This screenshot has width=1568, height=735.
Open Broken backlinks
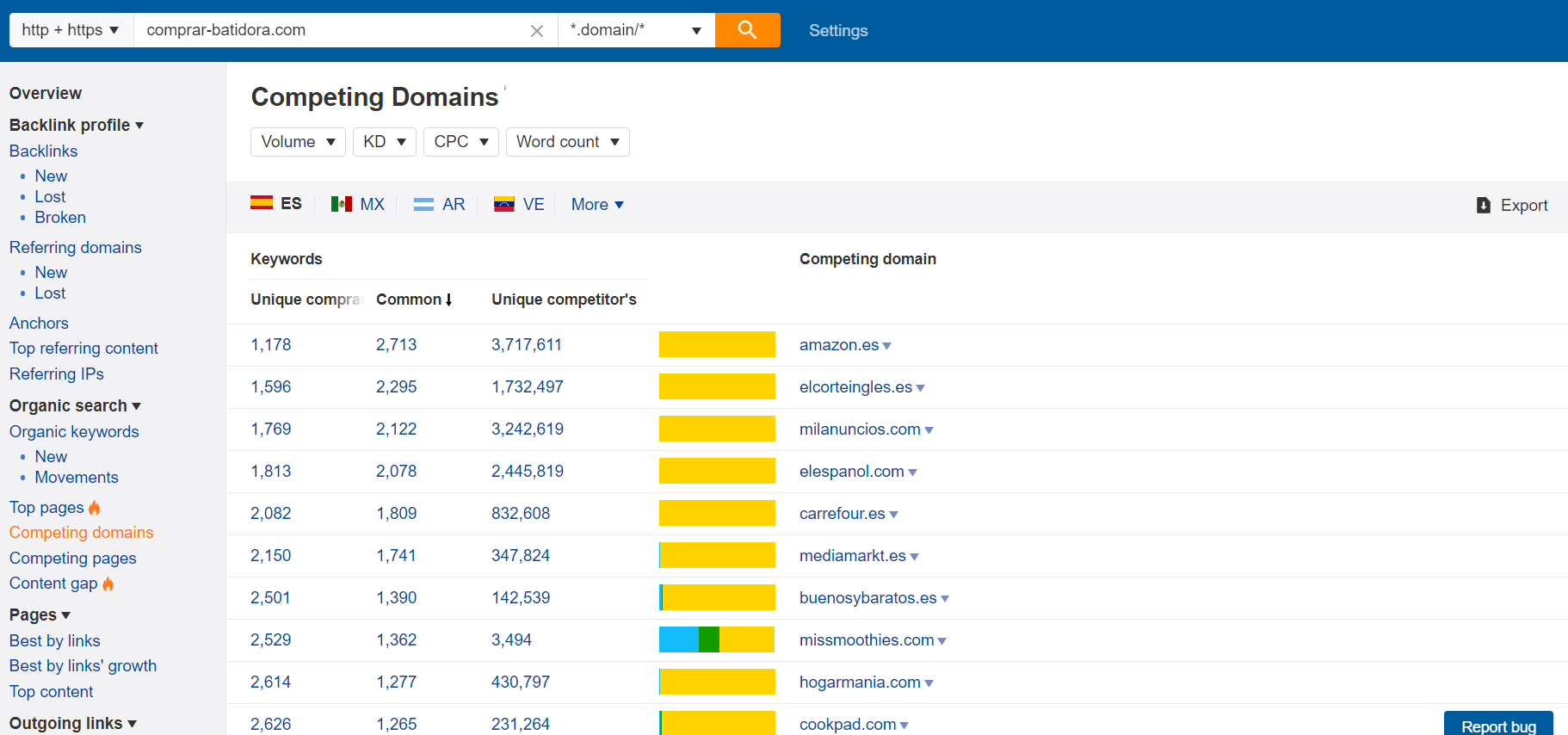(x=60, y=218)
